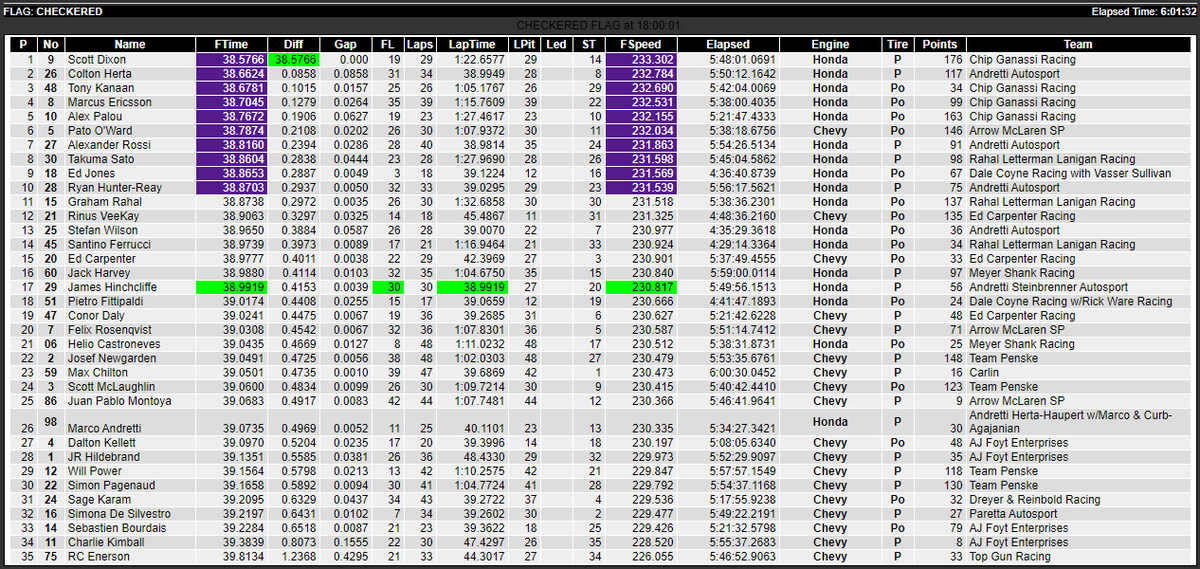Click the Points column header
Screen dimensions: 1200x569
click(x=939, y=45)
